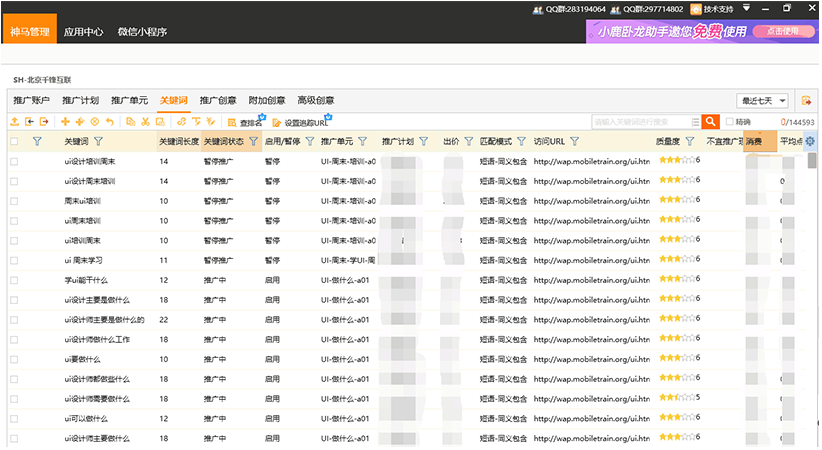Click the 查排名 button
822x450 pixels.
244,122
